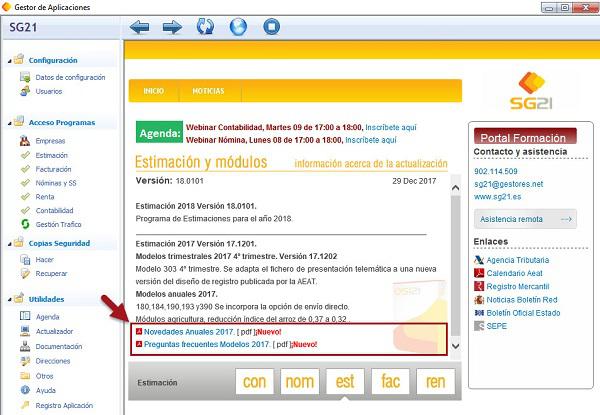Select the INICIO tab
Screen dimensions: 600x415
point(153,91)
